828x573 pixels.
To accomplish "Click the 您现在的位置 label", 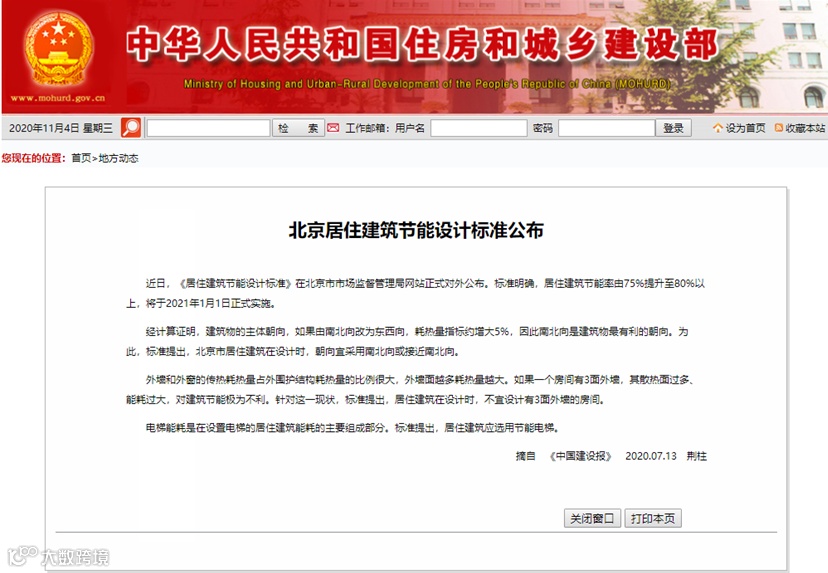I will coord(33,158).
